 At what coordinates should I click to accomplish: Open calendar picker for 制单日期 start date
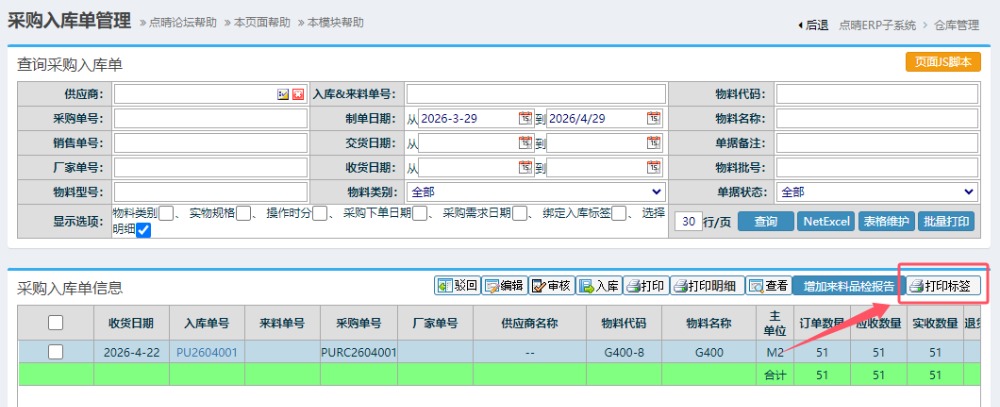point(525,118)
